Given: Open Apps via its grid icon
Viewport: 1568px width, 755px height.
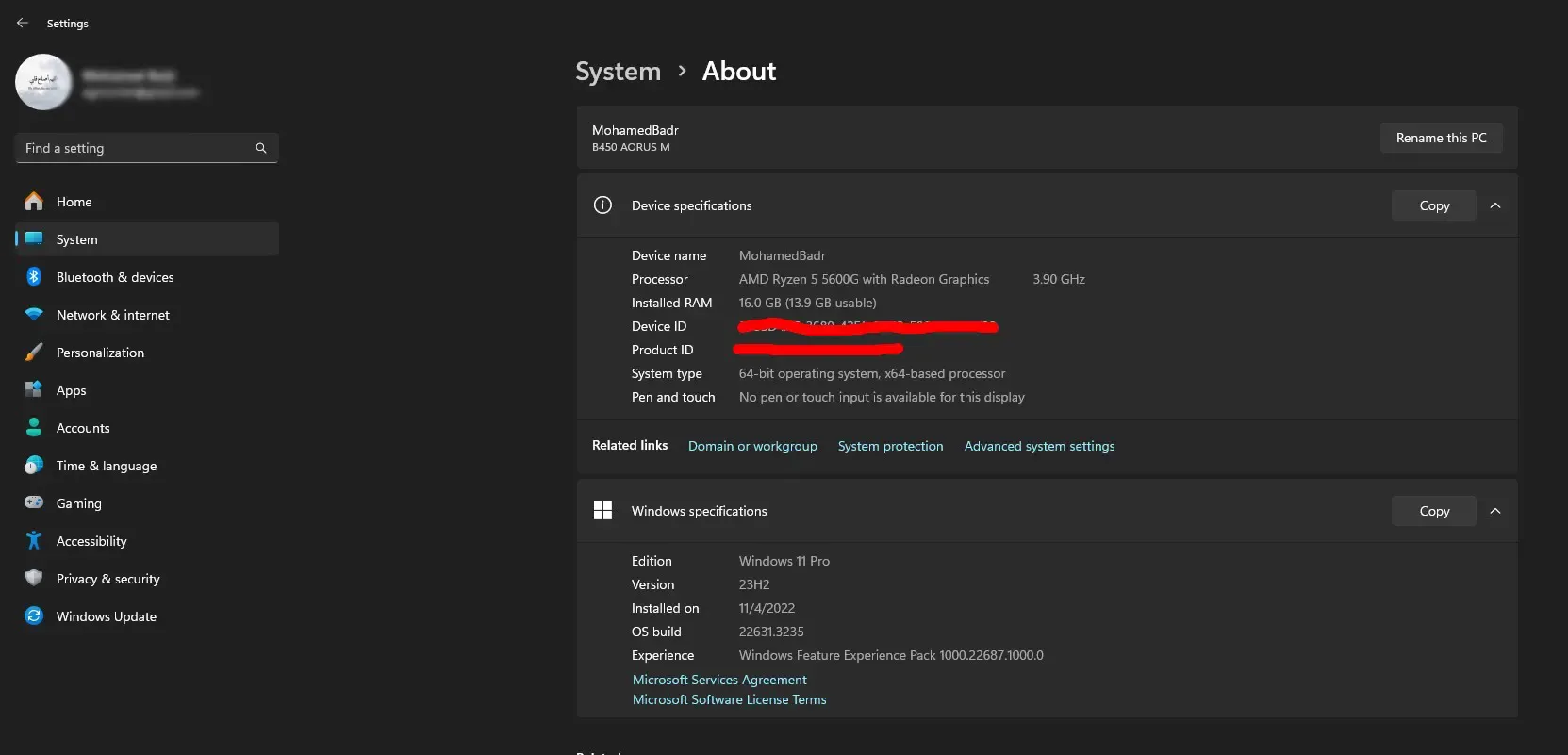Looking at the screenshot, I should coord(34,389).
